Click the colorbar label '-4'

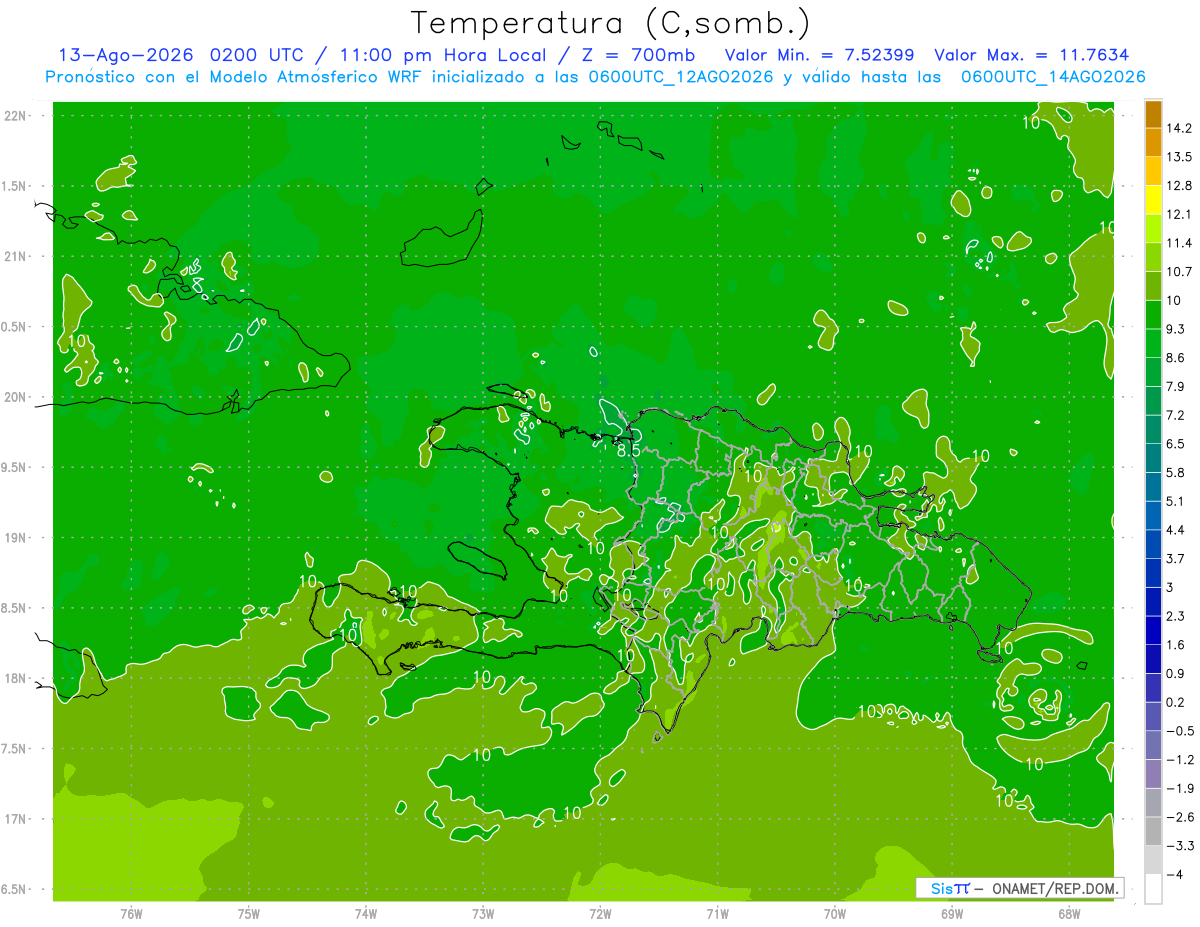(1174, 875)
